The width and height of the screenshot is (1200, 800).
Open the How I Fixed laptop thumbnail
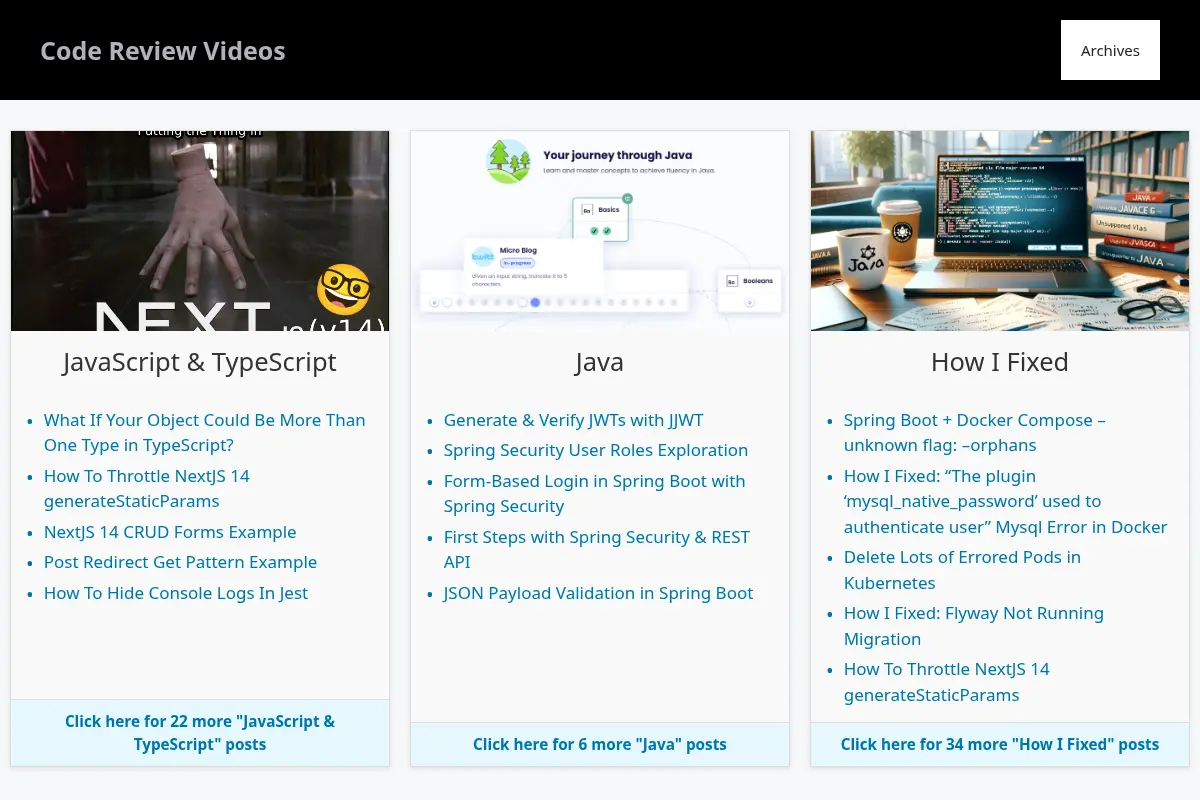tap(1000, 231)
